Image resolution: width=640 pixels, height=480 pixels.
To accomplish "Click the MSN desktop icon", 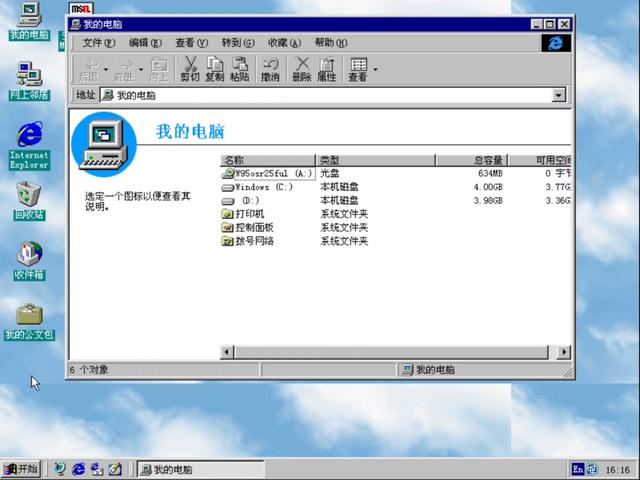I will tap(81, 8).
